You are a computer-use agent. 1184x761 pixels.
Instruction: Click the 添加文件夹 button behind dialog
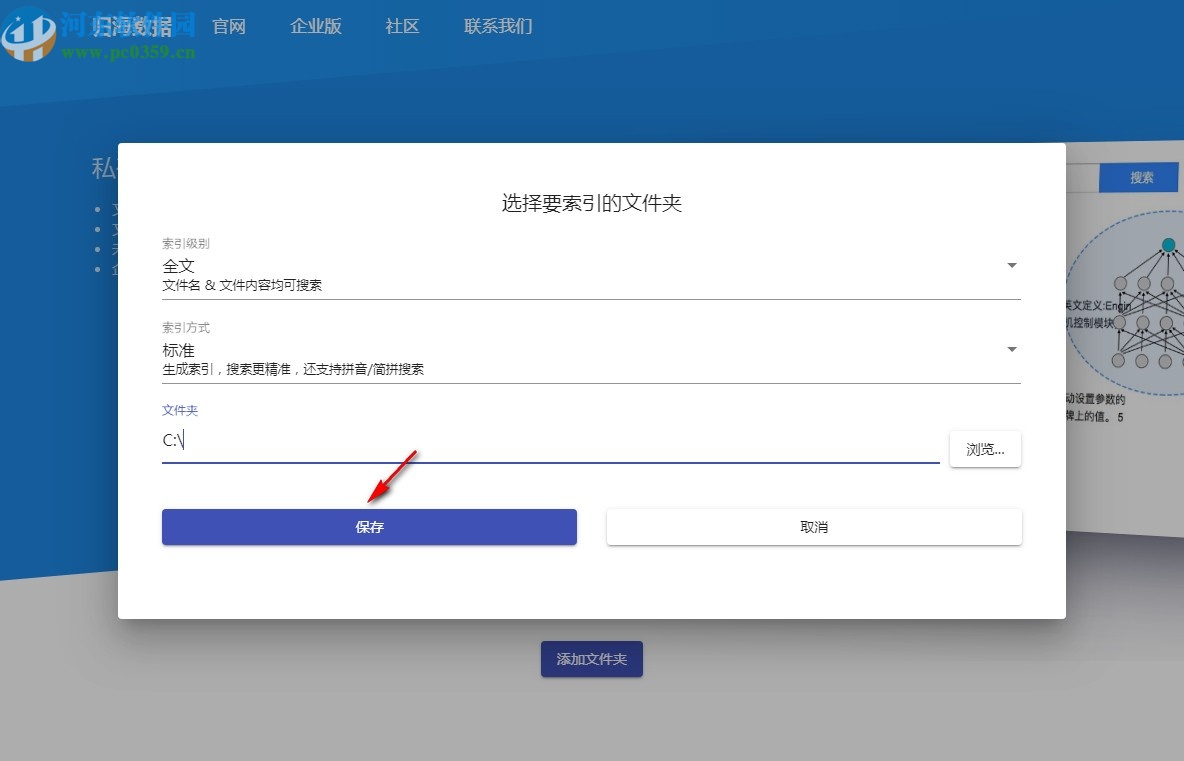point(592,659)
